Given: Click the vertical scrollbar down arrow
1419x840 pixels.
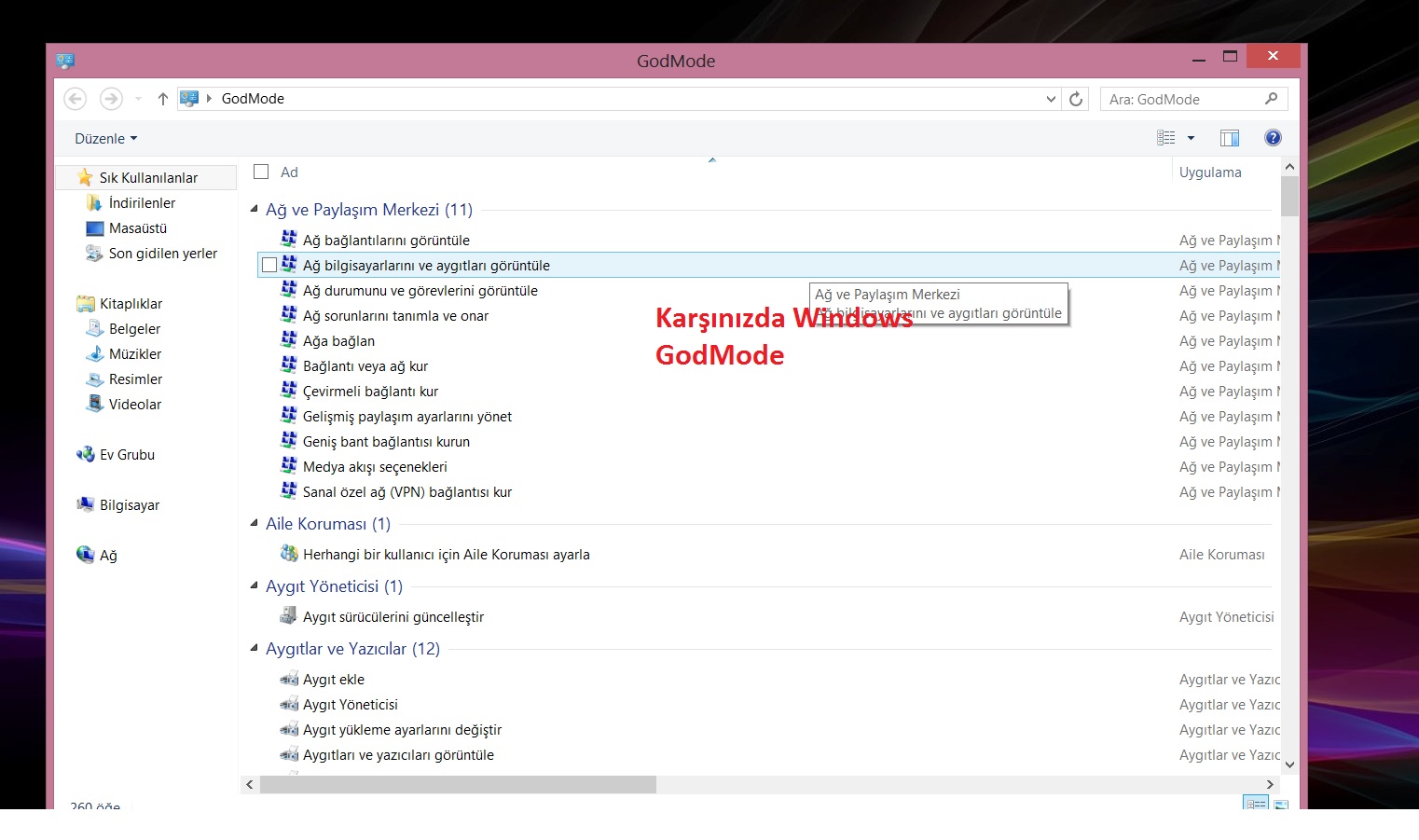Looking at the screenshot, I should 1289,764.
